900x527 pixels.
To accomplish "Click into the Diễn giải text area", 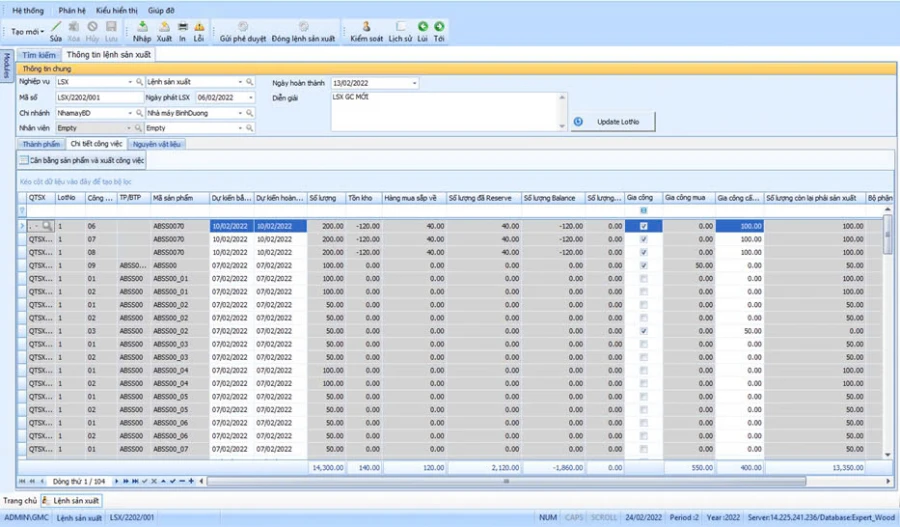I will pos(444,111).
